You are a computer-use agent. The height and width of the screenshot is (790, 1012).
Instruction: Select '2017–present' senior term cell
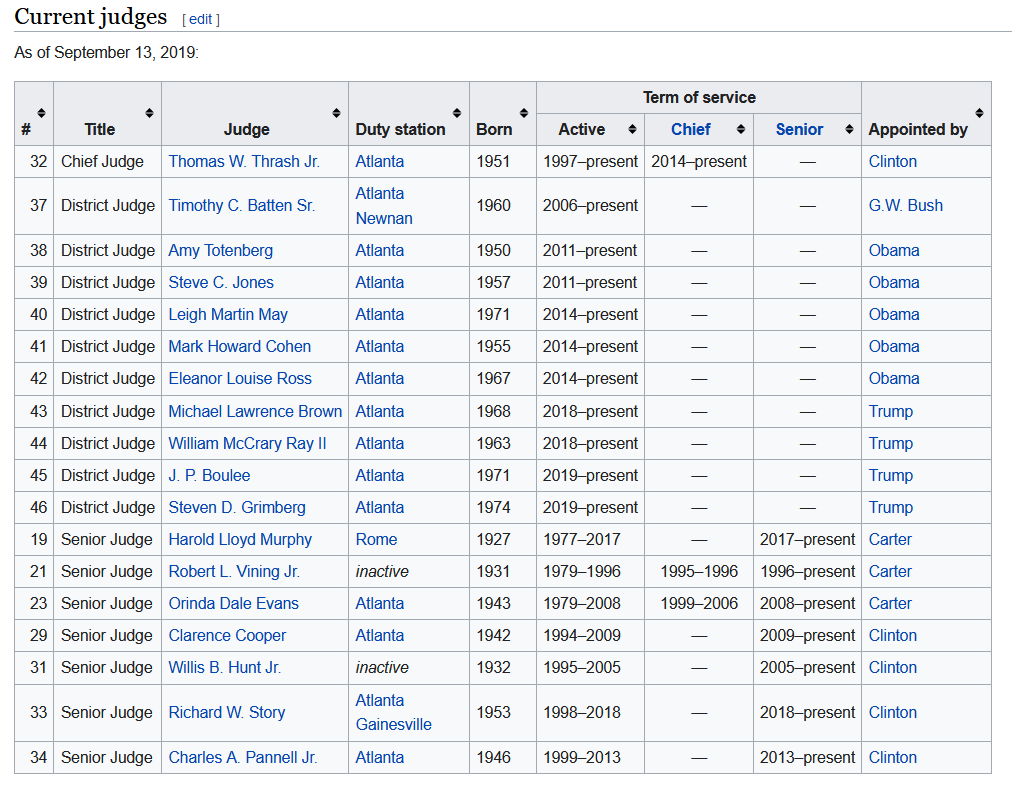click(807, 540)
